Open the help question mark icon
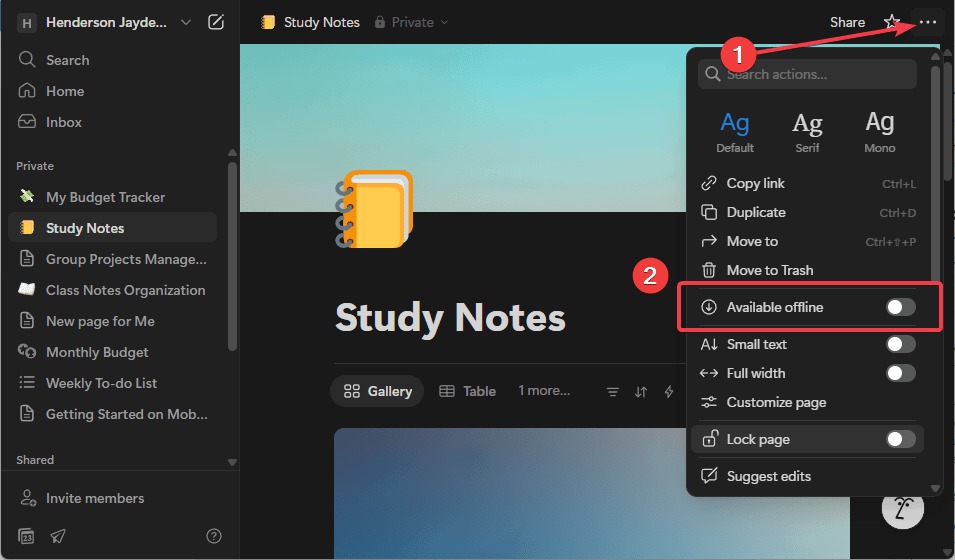955x560 pixels. 213,537
